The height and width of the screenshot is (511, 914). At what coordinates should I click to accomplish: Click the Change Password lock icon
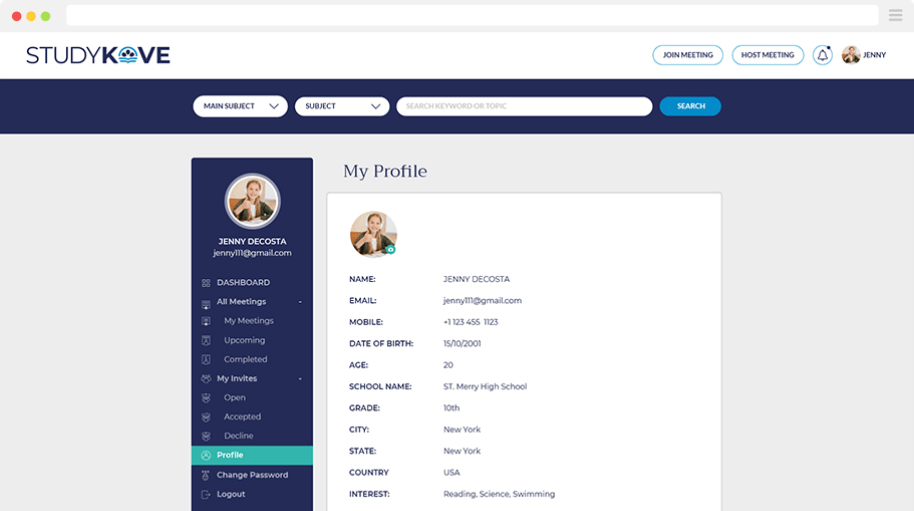tap(206, 475)
